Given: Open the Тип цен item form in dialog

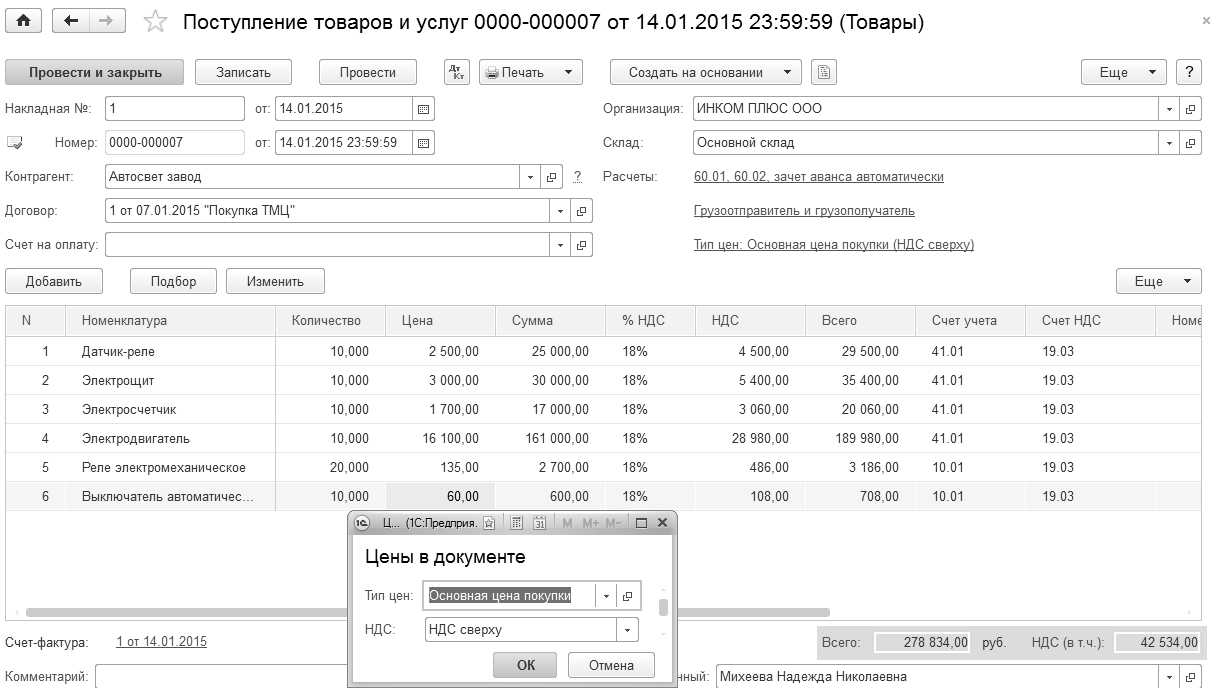Looking at the screenshot, I should pyautogui.click(x=628, y=596).
